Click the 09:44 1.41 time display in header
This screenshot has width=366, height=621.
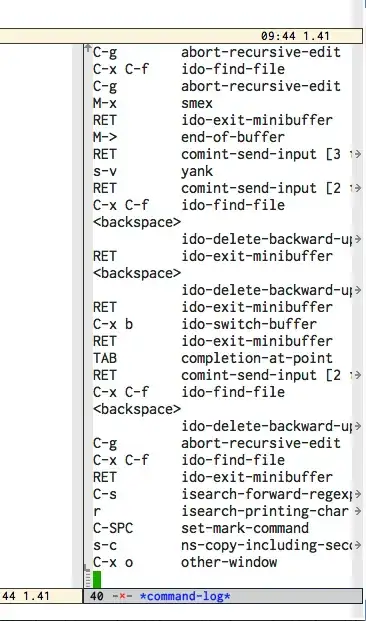coord(295,36)
